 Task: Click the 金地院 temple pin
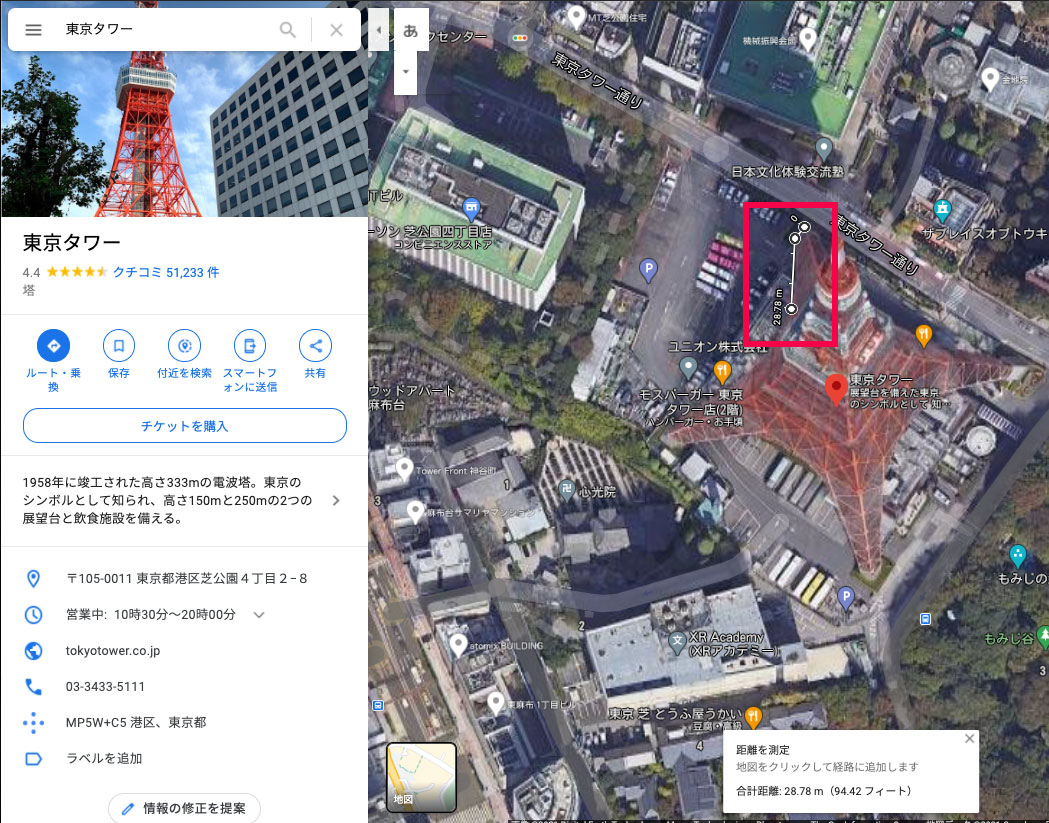990,79
